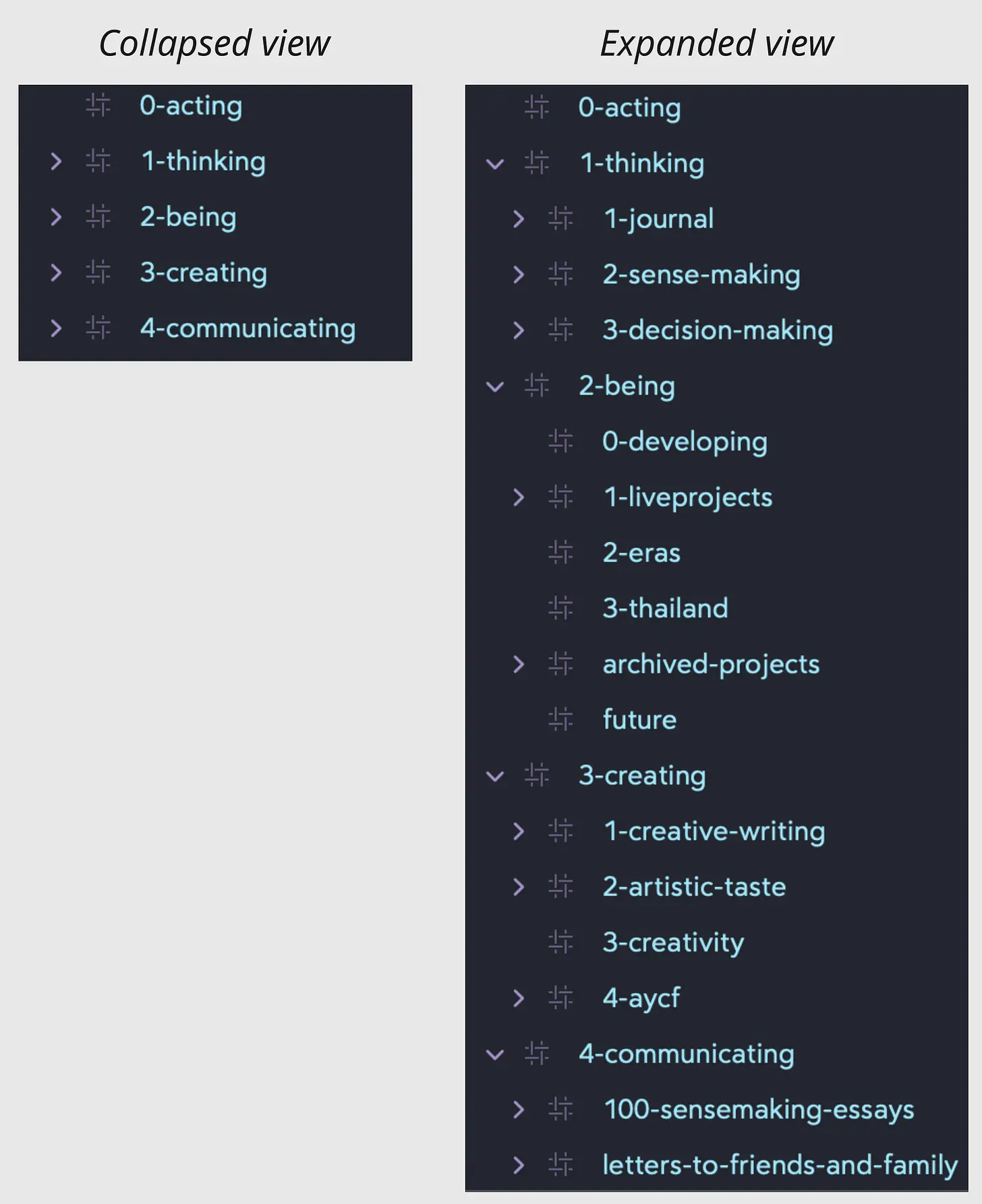
Task: Open the 3-decision-making item
Action: [718, 330]
